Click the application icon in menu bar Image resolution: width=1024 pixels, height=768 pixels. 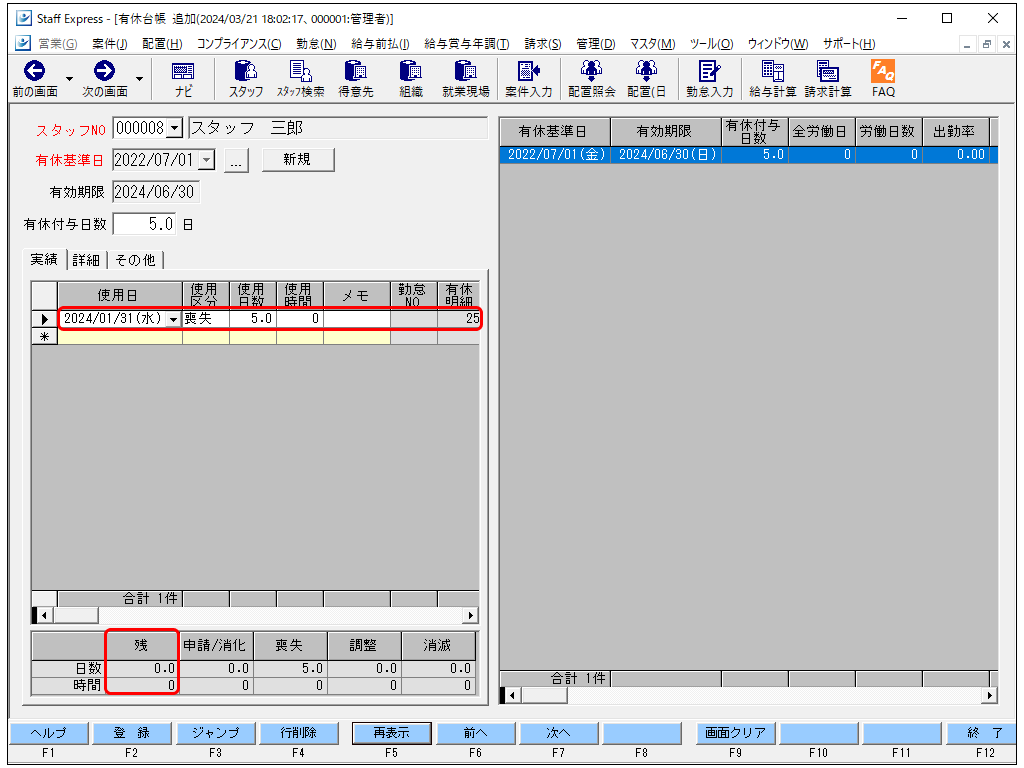23,43
